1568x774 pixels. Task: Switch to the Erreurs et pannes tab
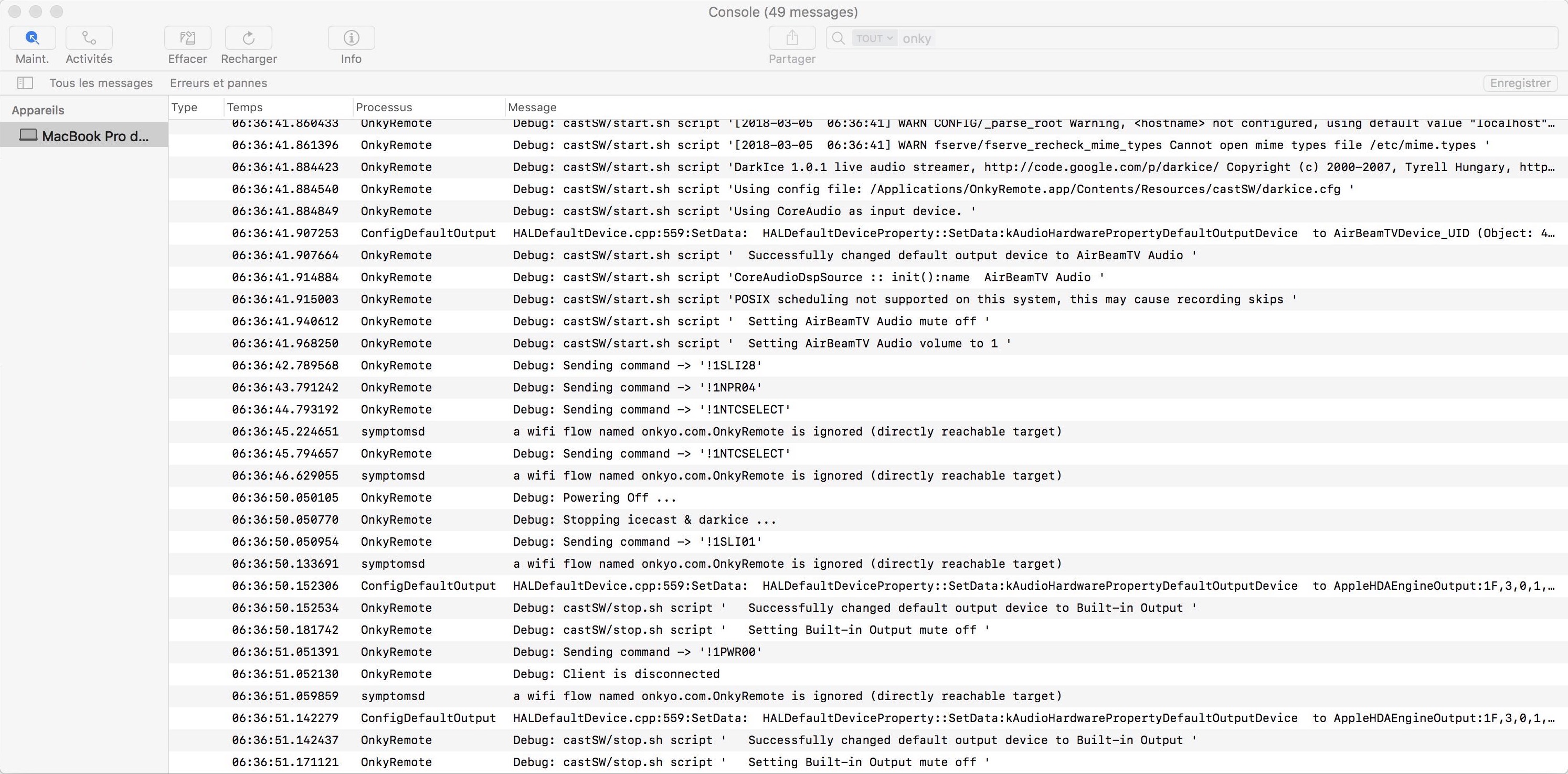pos(218,83)
